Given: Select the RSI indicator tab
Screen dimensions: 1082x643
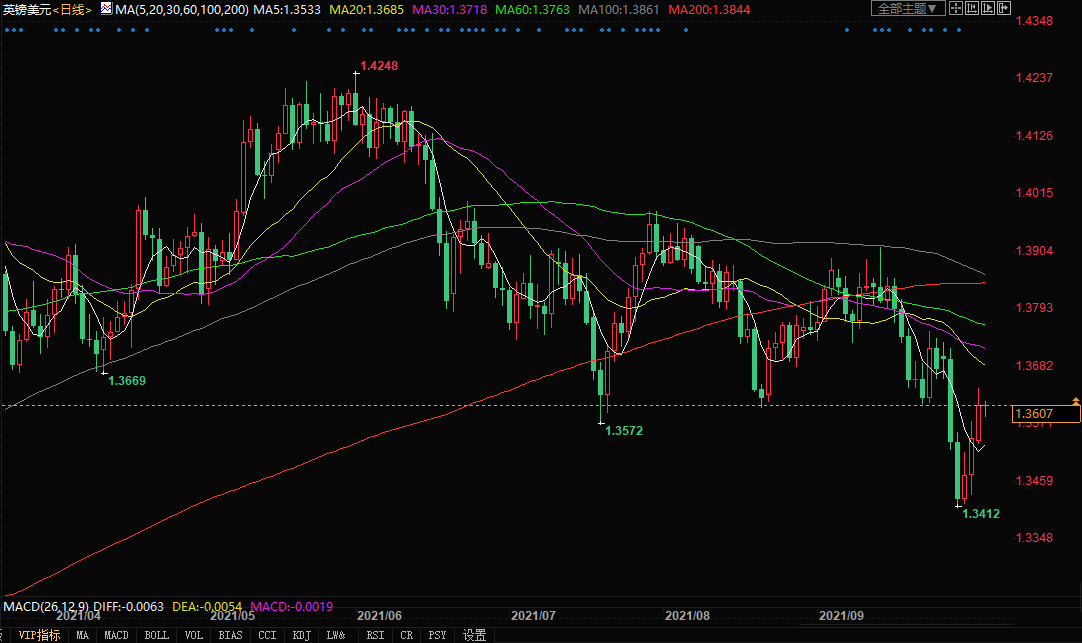Looking at the screenshot, I should click(x=375, y=635).
